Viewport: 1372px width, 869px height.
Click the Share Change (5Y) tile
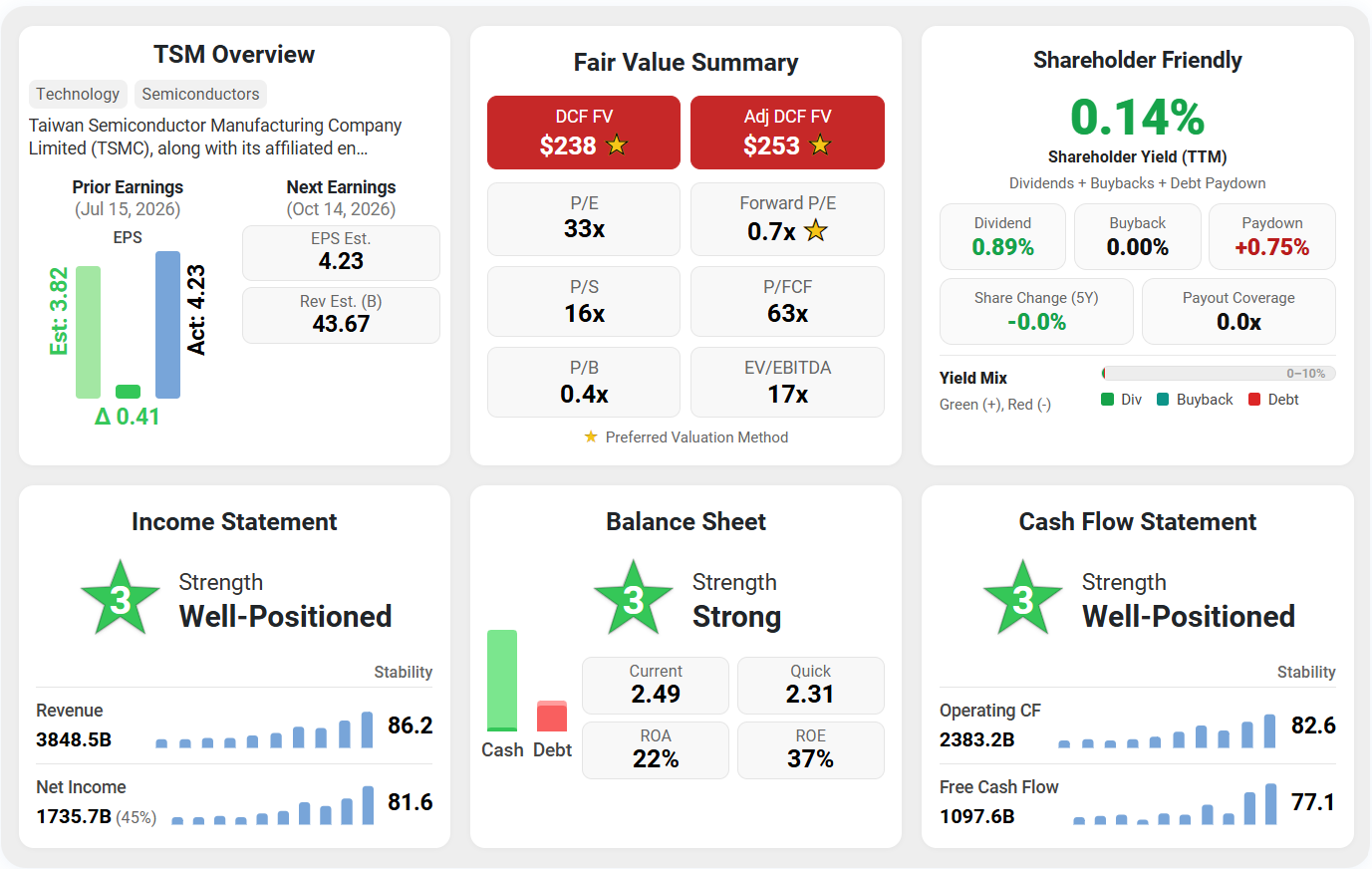pos(1036,312)
